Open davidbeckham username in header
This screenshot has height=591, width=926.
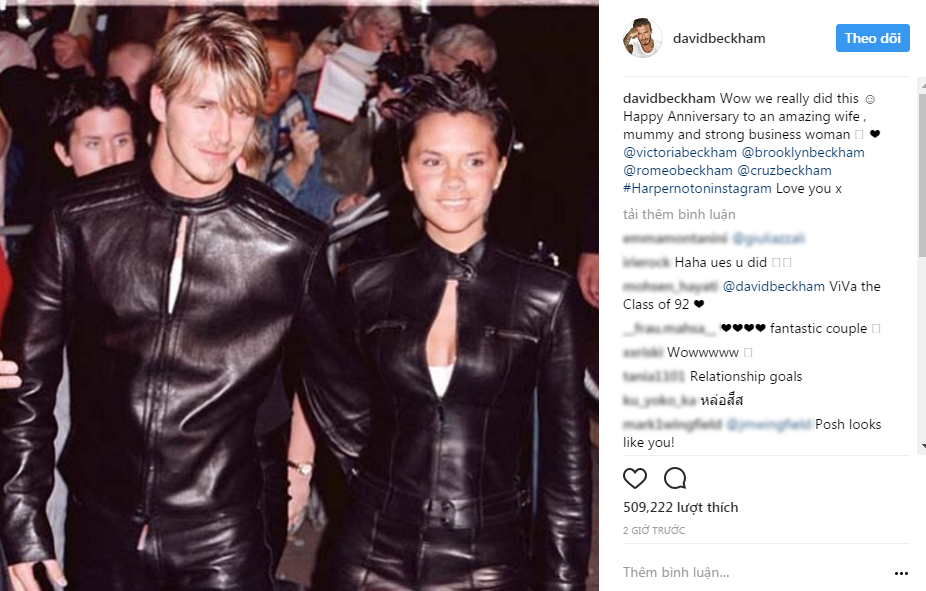click(719, 38)
